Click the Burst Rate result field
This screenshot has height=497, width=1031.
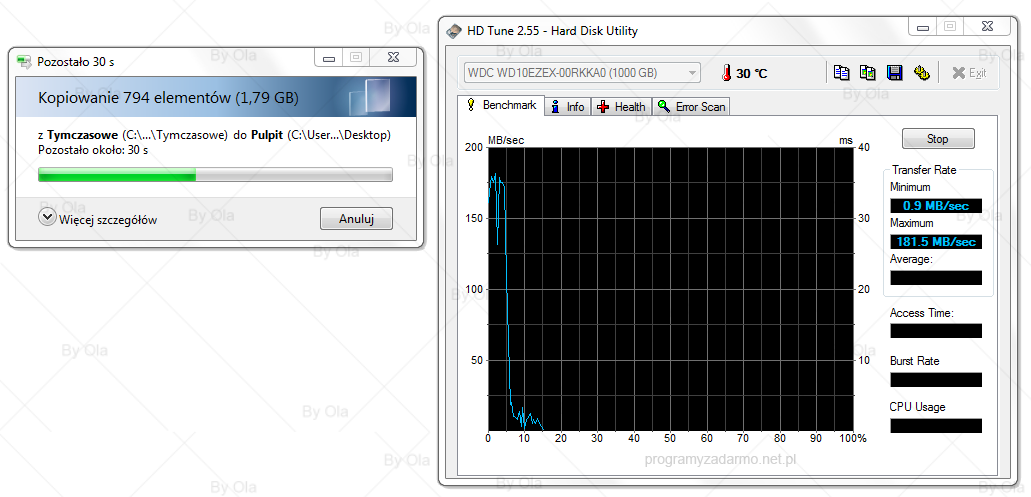[x=936, y=380]
